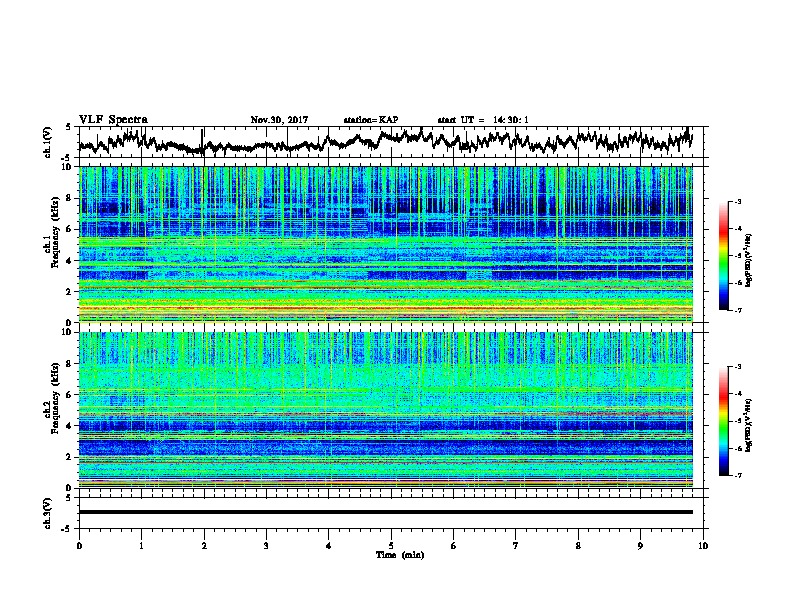Click the "5" voltage tick of ch.1(V) panel
The width and height of the screenshot is (792, 612).
coord(68,127)
